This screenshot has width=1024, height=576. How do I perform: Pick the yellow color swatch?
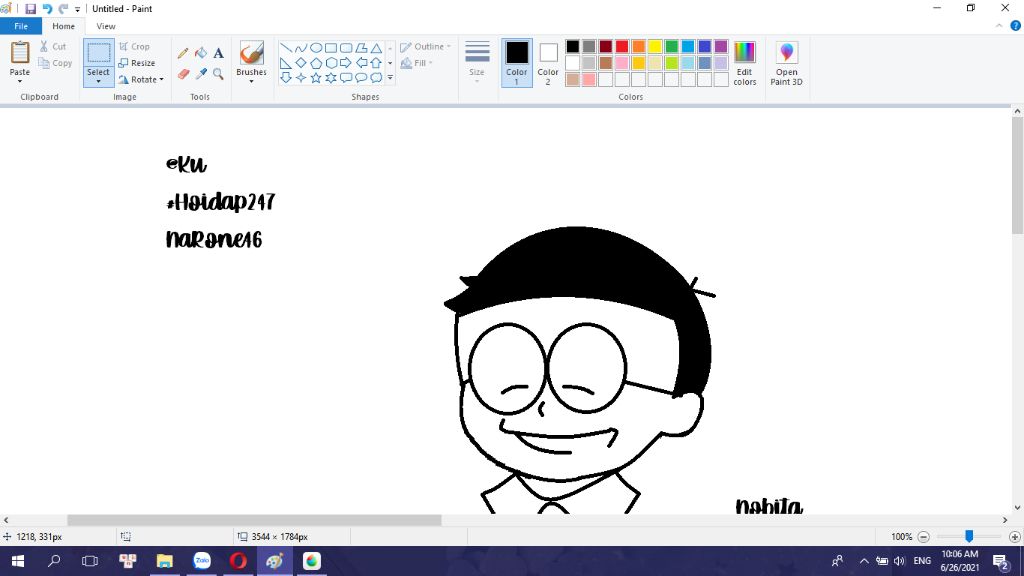tap(655, 46)
